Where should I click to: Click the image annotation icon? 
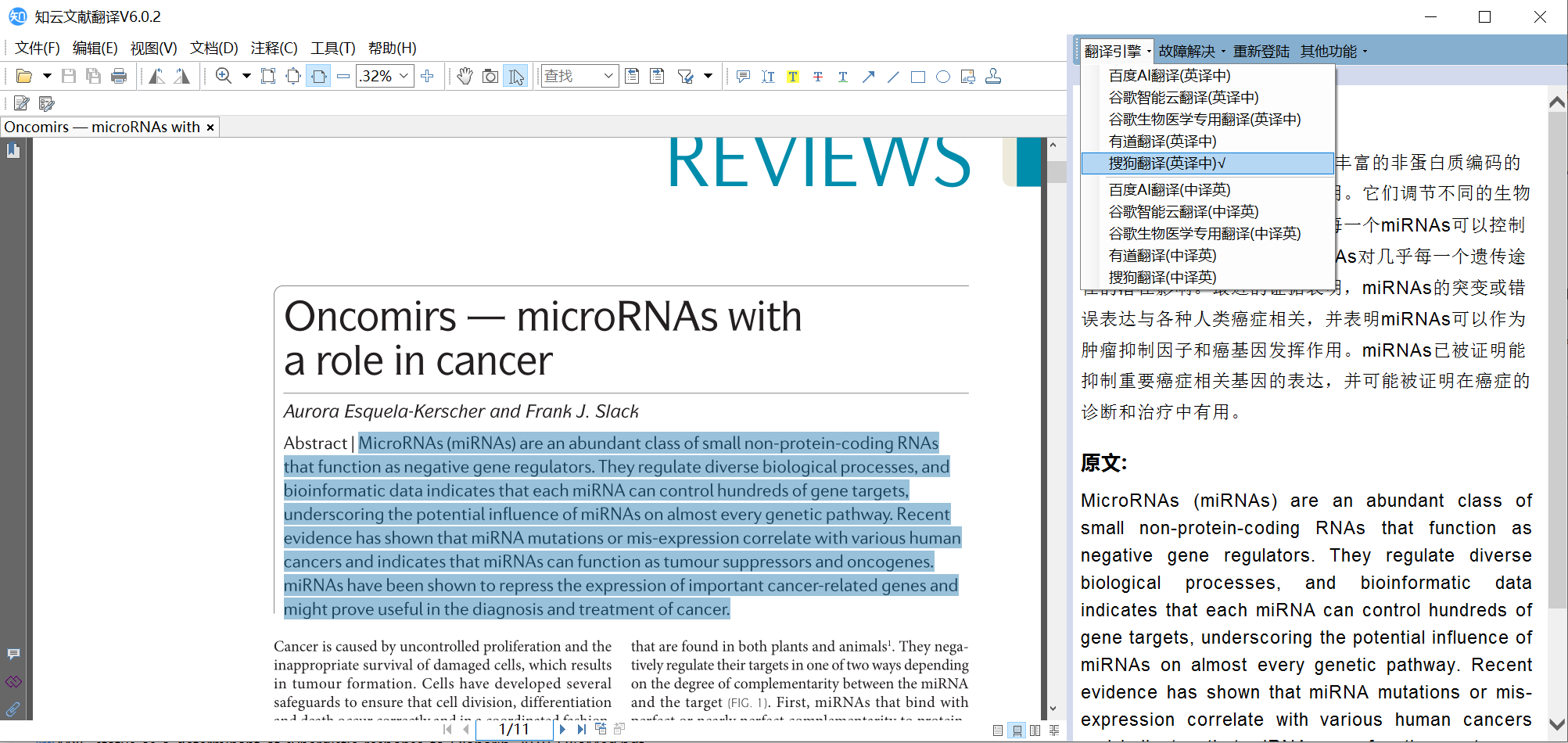(x=968, y=76)
